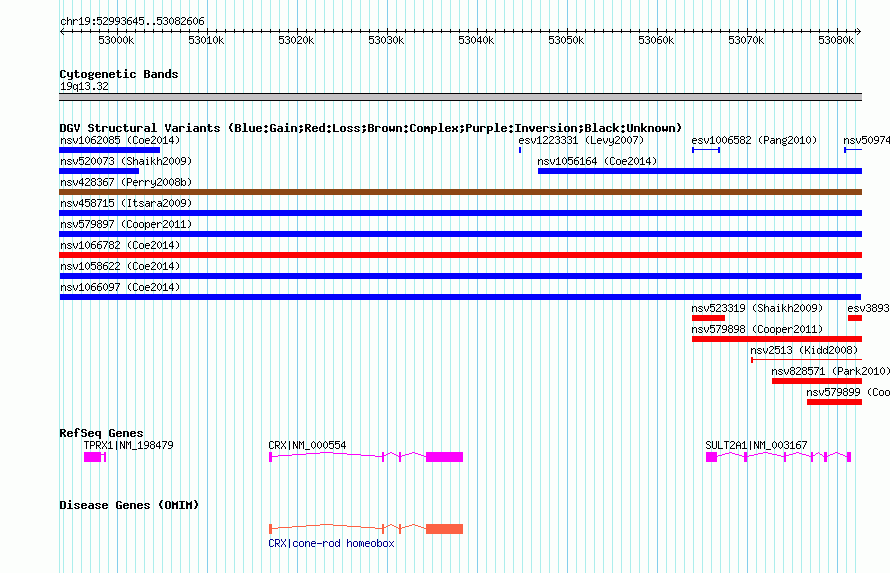Select the gray 19q13.32 cytogenetic band bar

pyautogui.click(x=460, y=97)
